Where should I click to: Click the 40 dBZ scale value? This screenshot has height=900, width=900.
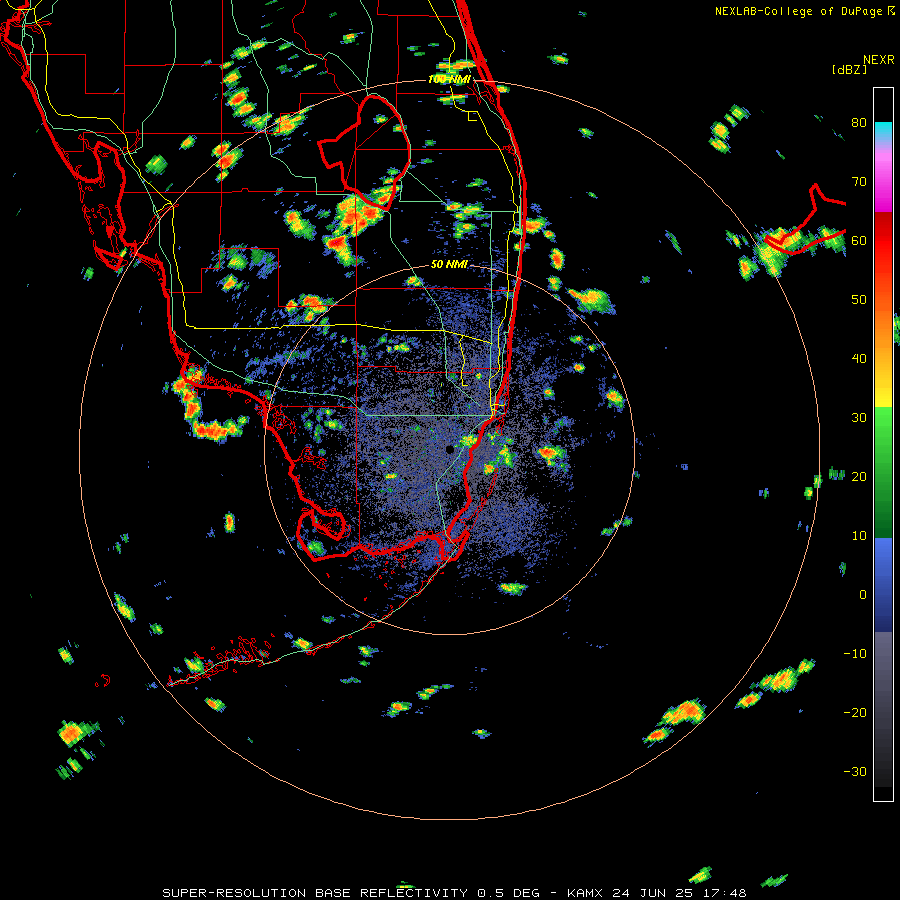[x=859, y=359]
